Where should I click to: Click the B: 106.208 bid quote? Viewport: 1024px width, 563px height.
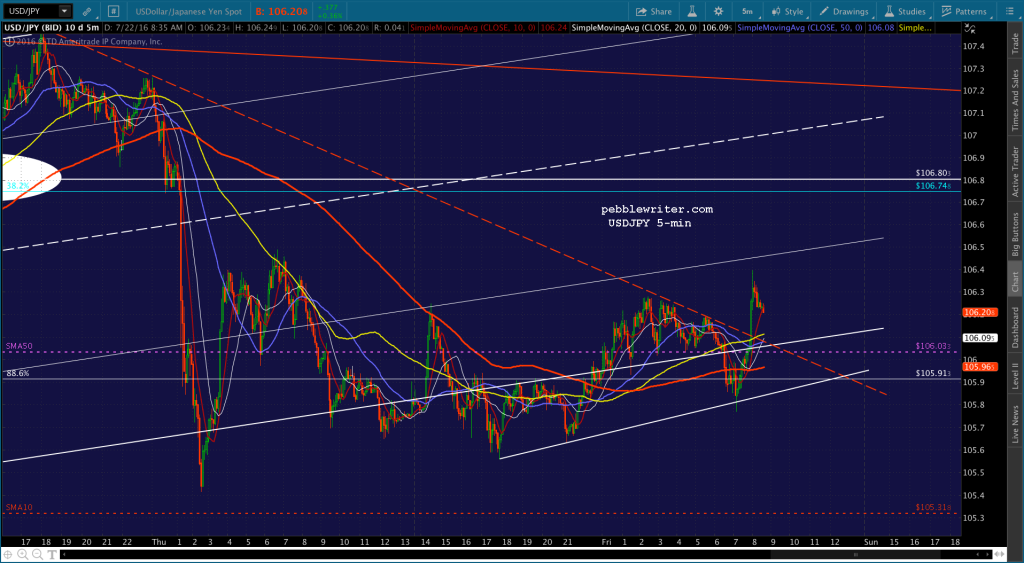(x=282, y=11)
